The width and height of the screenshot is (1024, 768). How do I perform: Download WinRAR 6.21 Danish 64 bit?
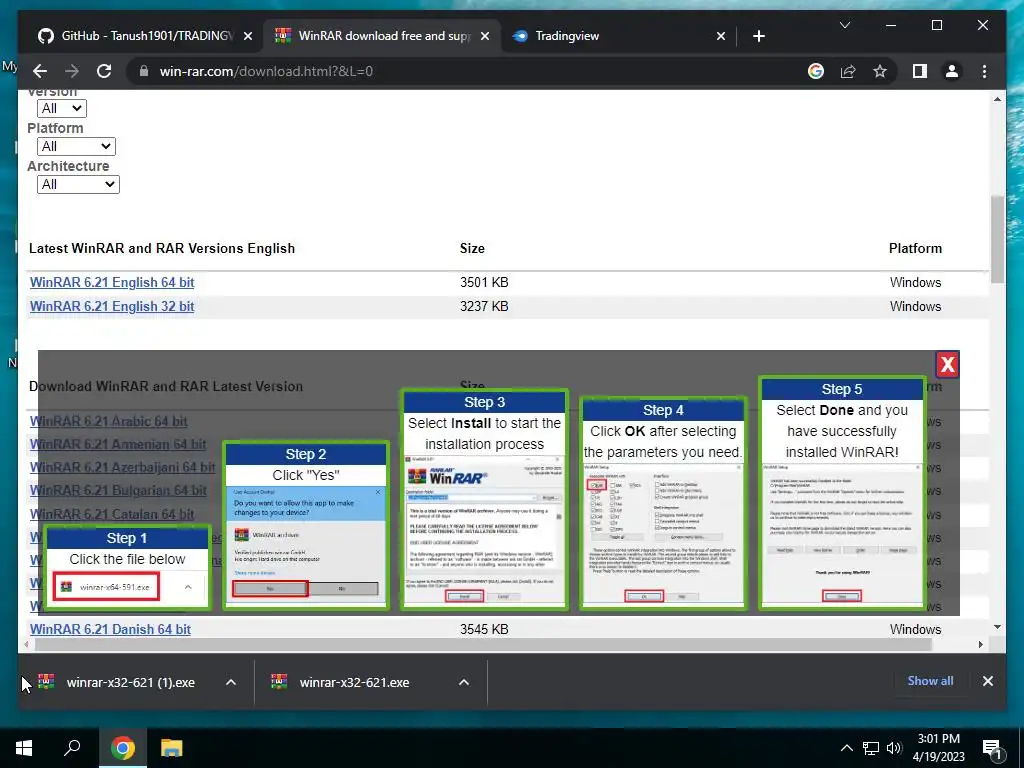[x=110, y=629]
